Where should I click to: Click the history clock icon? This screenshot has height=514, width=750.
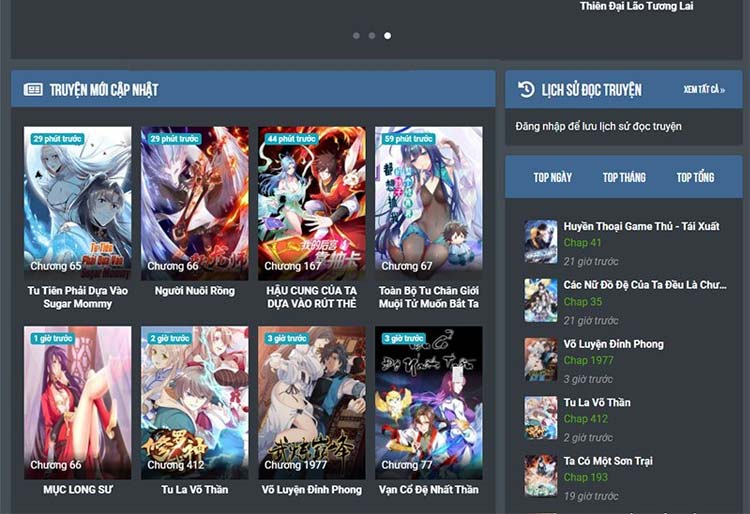(x=526, y=90)
